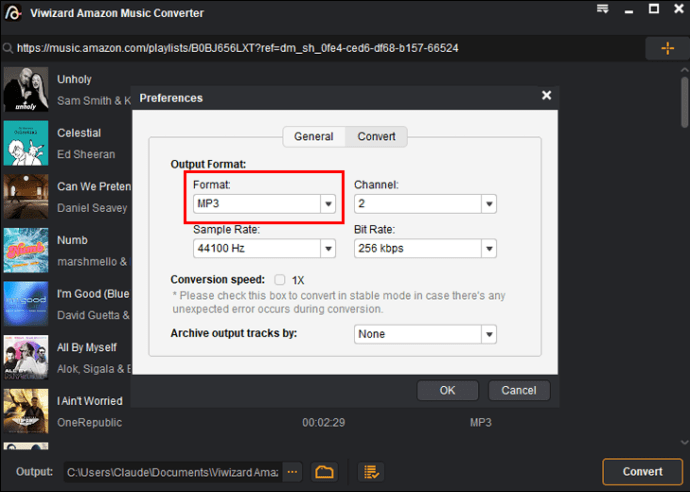Click the Numb album cover
This screenshot has height=492, width=690.
pos(26,250)
